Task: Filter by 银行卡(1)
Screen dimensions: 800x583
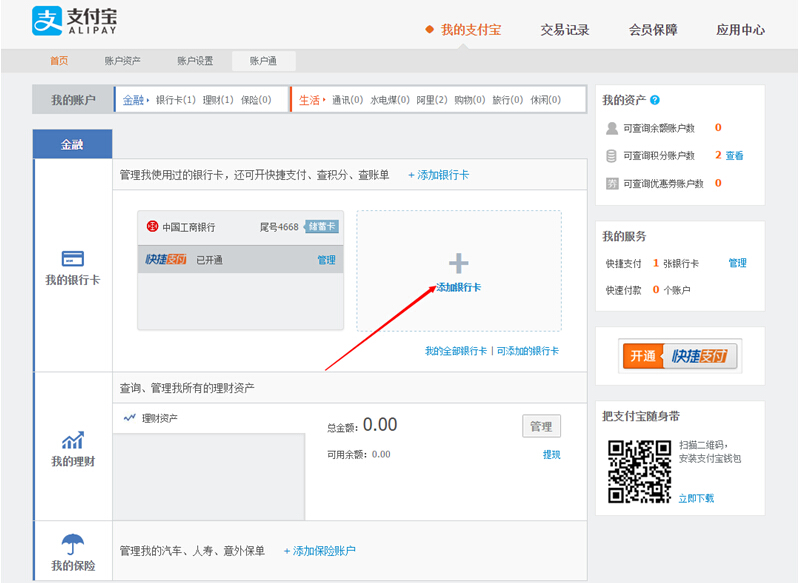Action: (x=176, y=100)
